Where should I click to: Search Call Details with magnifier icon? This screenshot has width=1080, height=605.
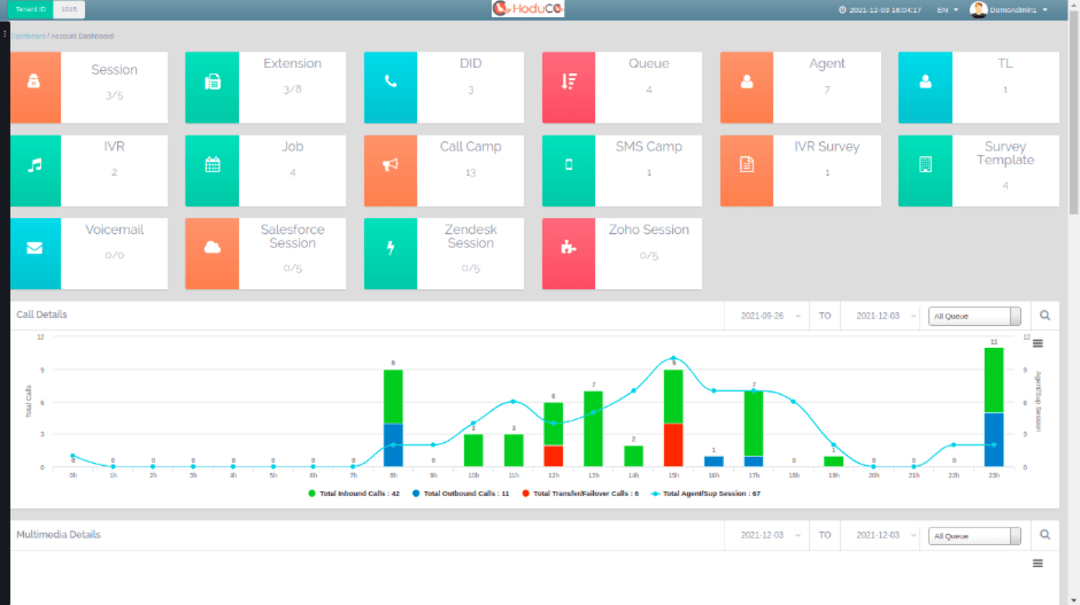(1045, 315)
